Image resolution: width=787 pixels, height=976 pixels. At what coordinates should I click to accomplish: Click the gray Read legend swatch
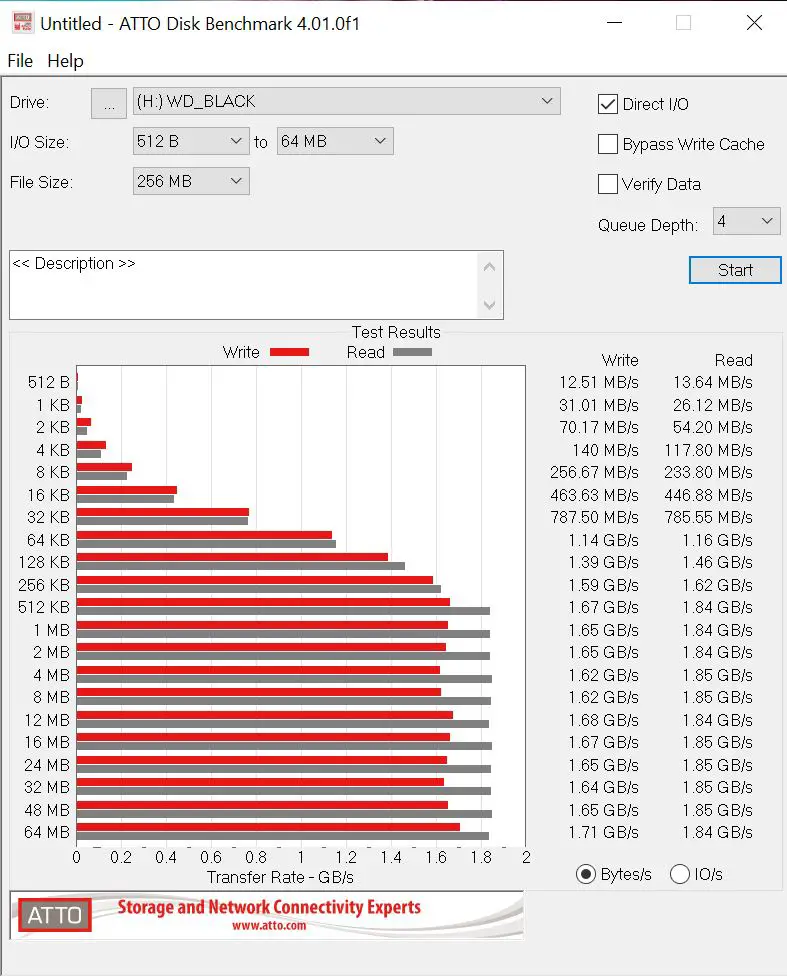tap(412, 352)
